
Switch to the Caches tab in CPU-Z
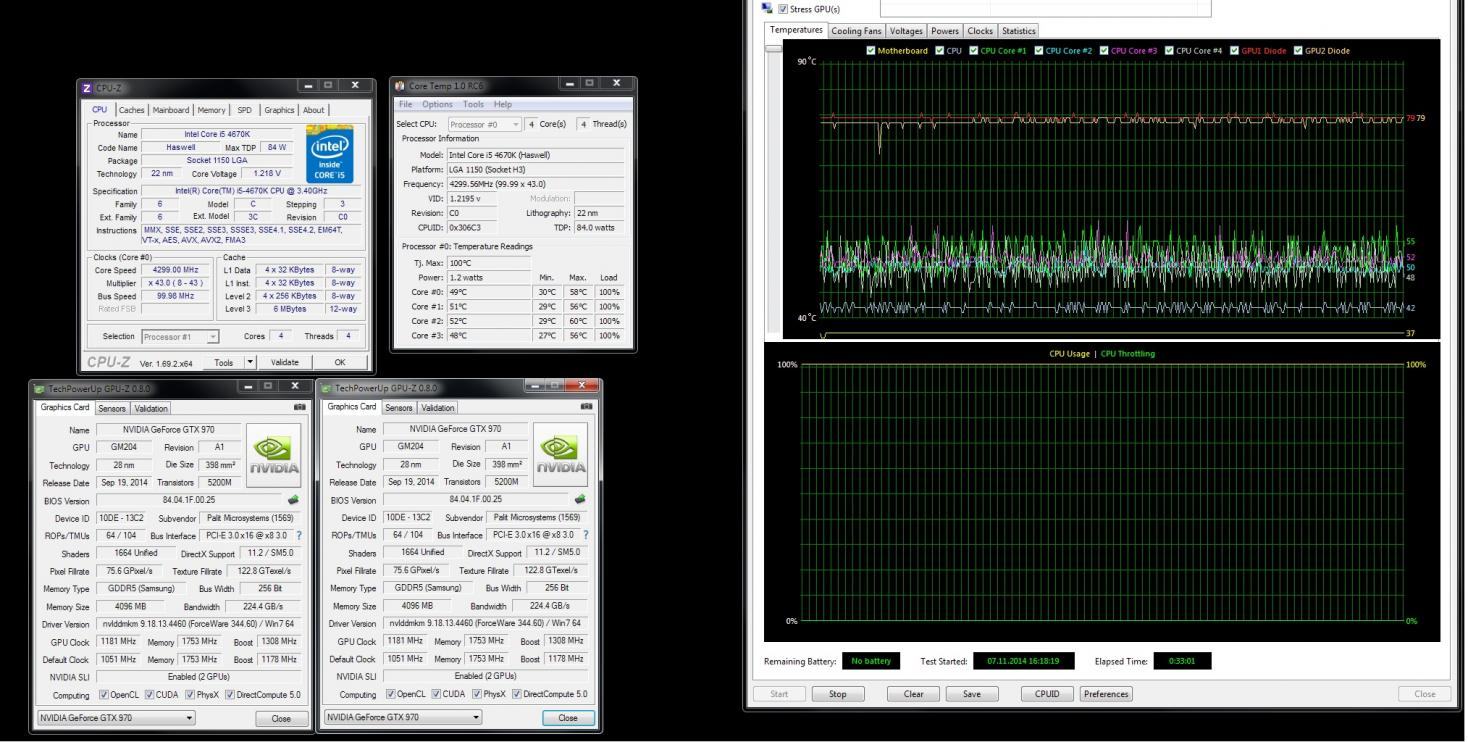coord(131,110)
